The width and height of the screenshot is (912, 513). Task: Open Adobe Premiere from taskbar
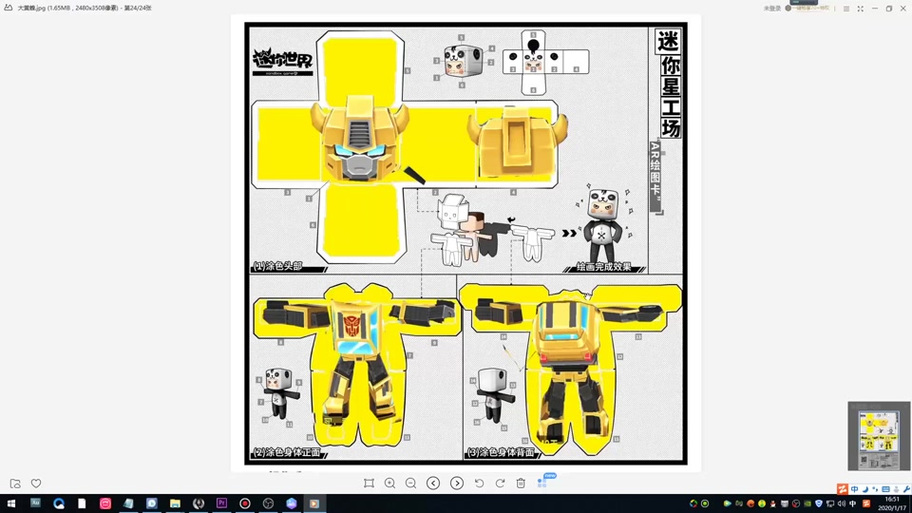point(222,504)
